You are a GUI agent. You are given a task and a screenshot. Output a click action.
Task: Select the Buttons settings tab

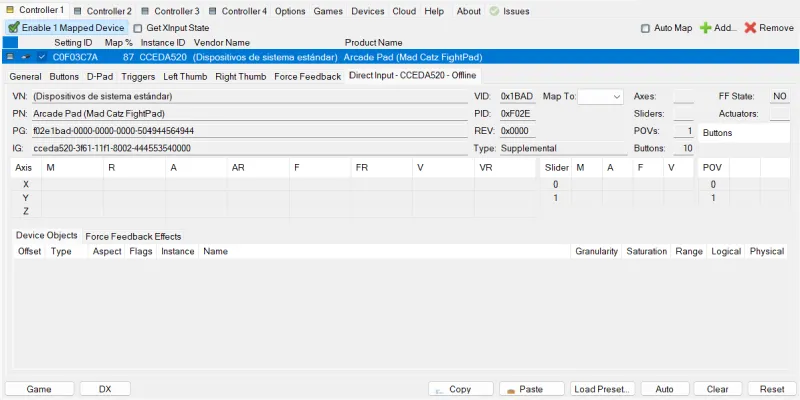coord(64,77)
